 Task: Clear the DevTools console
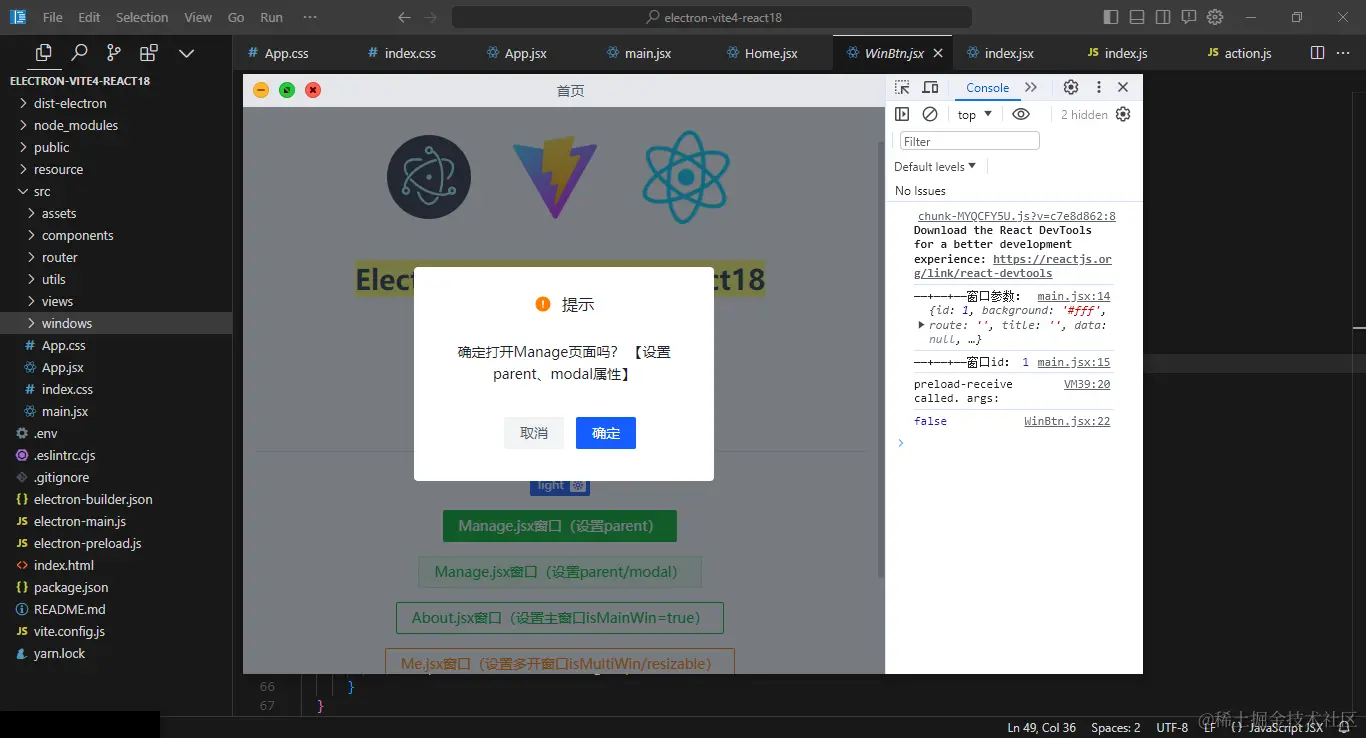pyautogui.click(x=930, y=113)
